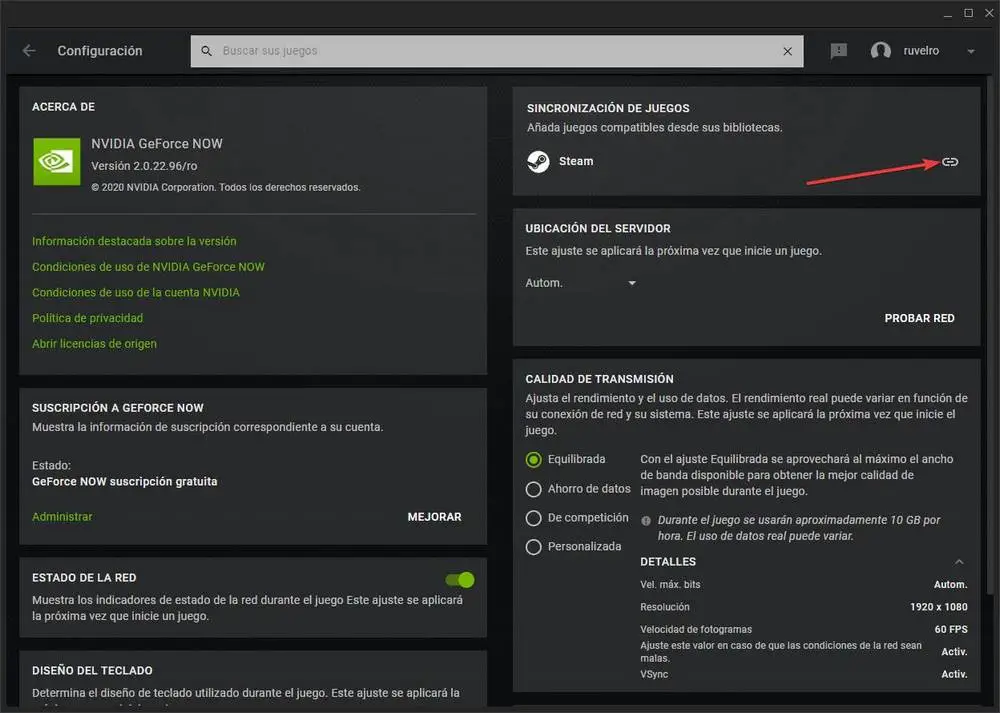Click Versión 2.0.22.96/ro text

(x=144, y=166)
